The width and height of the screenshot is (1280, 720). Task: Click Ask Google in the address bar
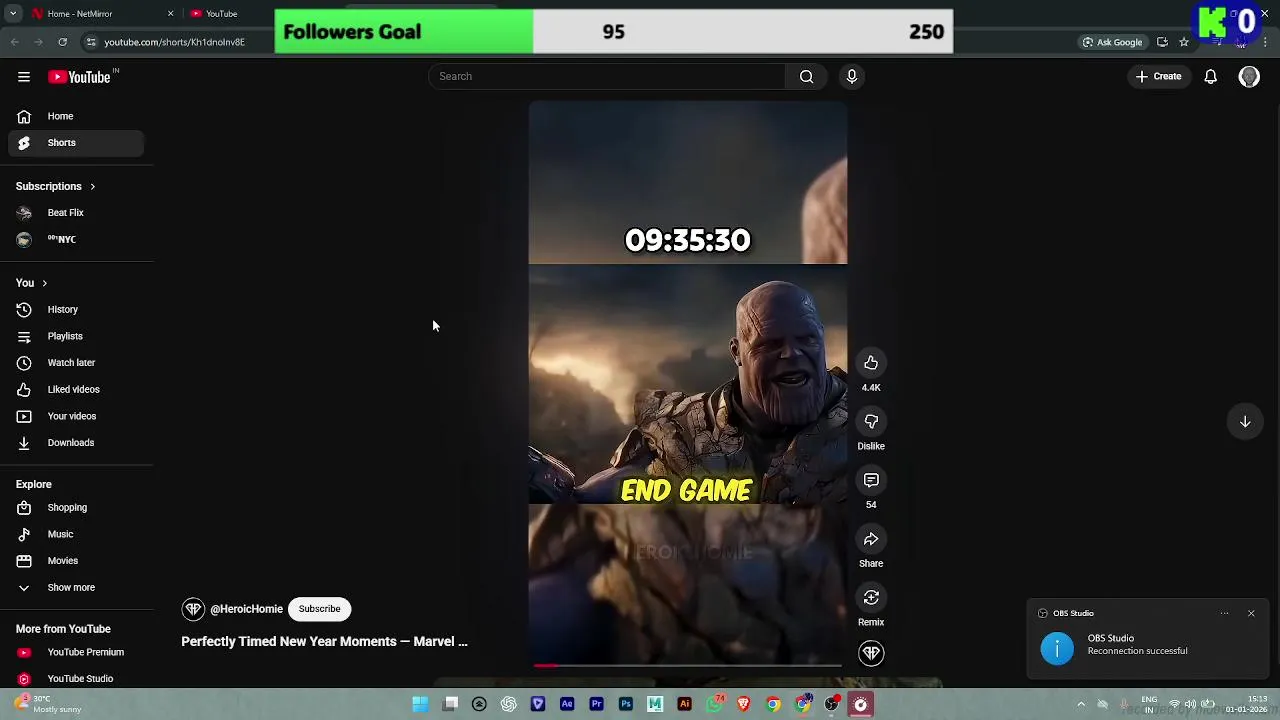point(1111,42)
